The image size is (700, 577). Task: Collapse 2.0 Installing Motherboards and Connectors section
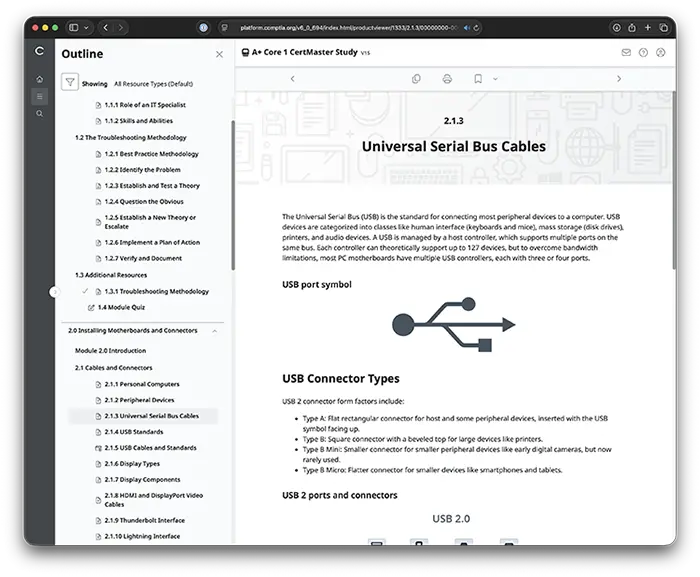(216, 329)
